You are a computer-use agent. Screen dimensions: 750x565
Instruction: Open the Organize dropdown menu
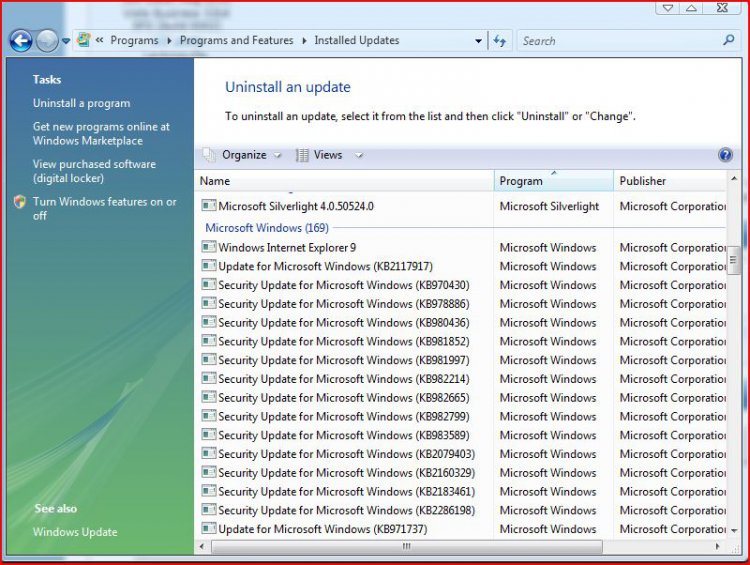[251, 155]
